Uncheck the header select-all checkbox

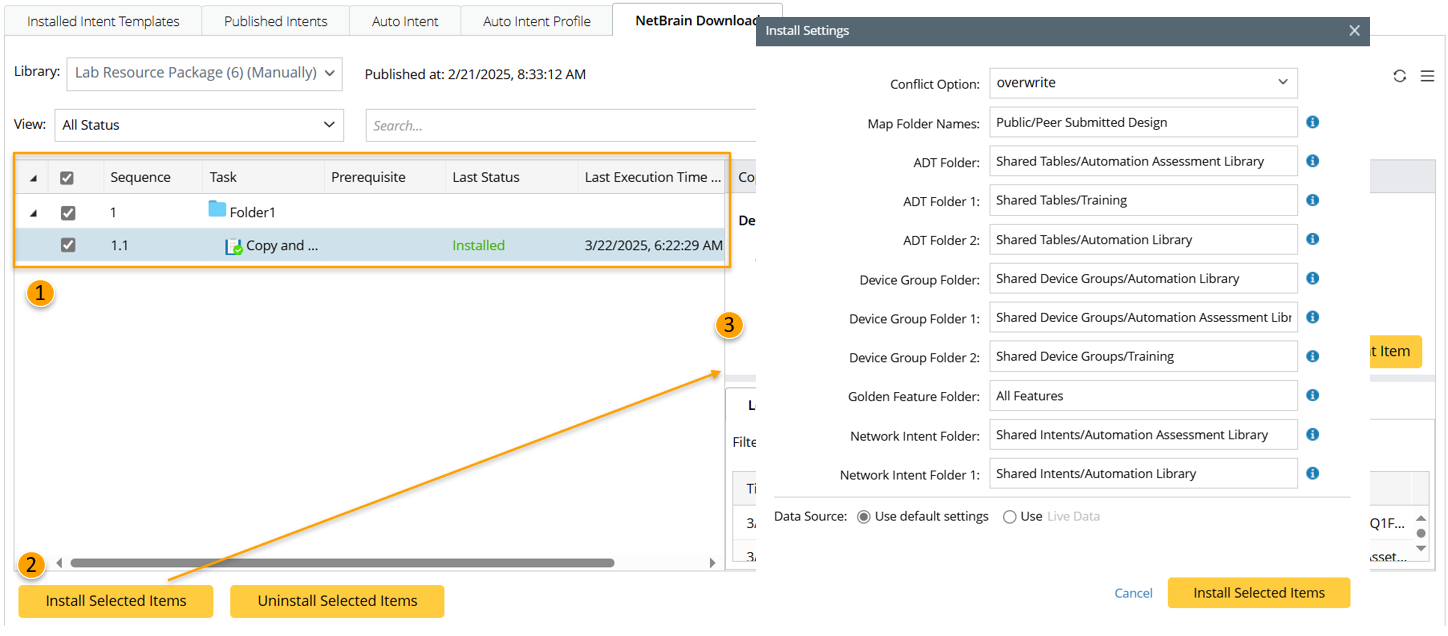tap(67, 178)
